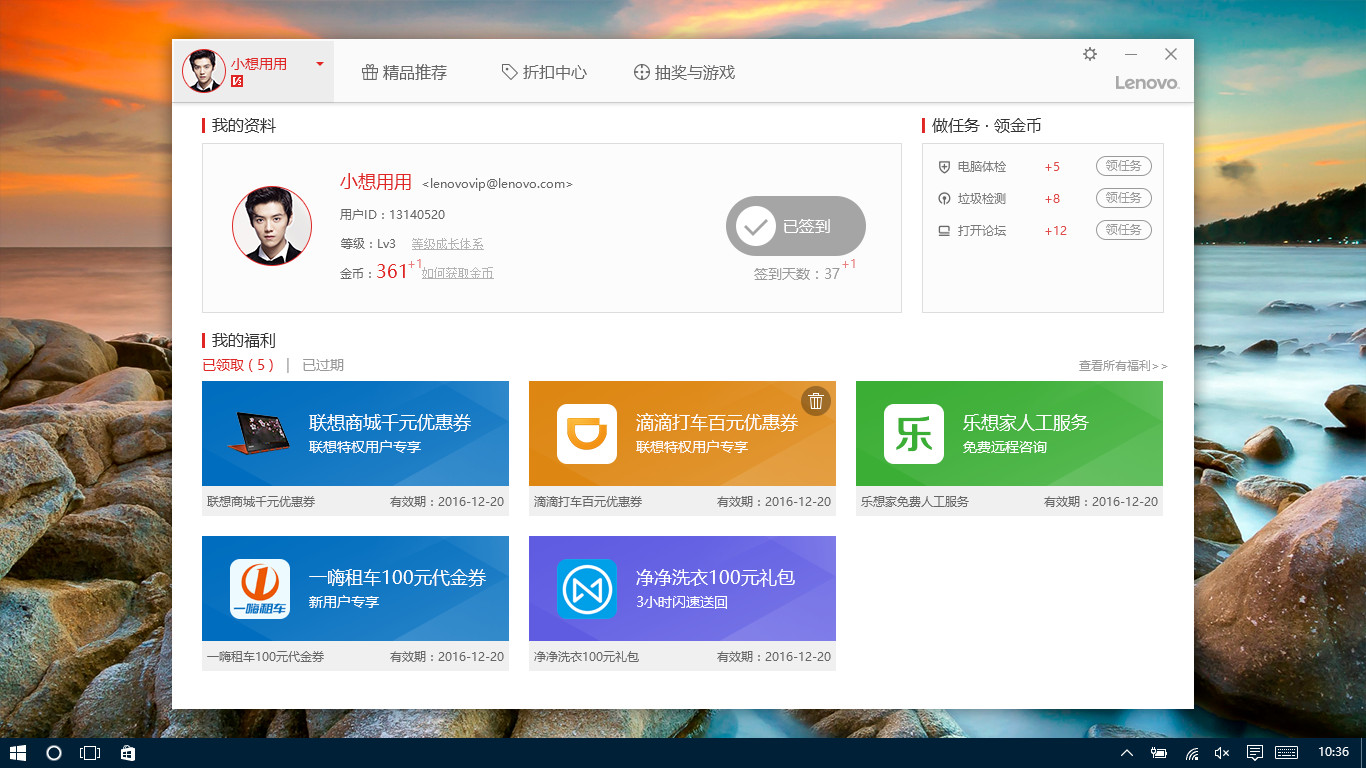
Task: Open Cortana search circle on taskbar
Action: click(x=54, y=753)
